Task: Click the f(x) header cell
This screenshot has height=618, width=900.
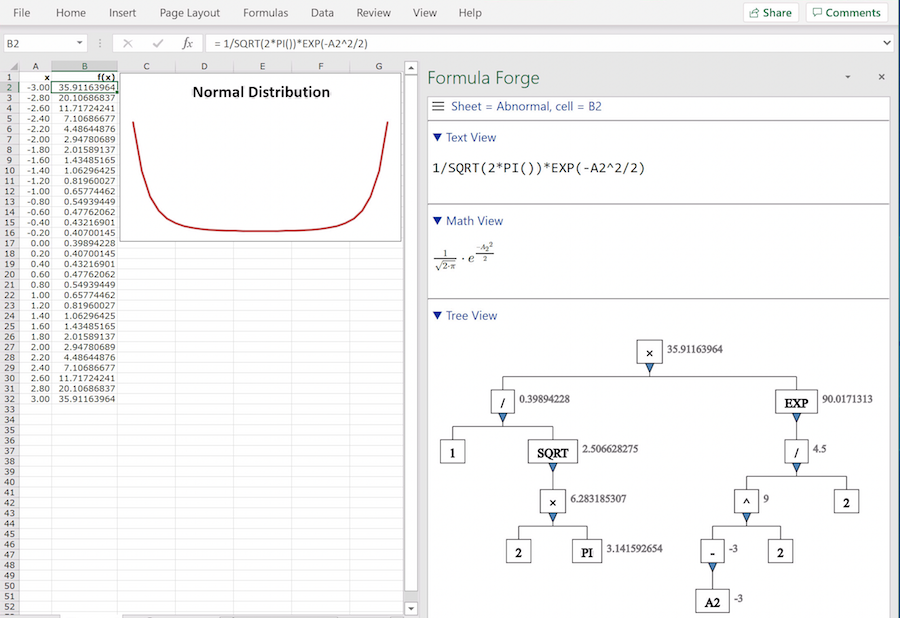Action: point(84,77)
